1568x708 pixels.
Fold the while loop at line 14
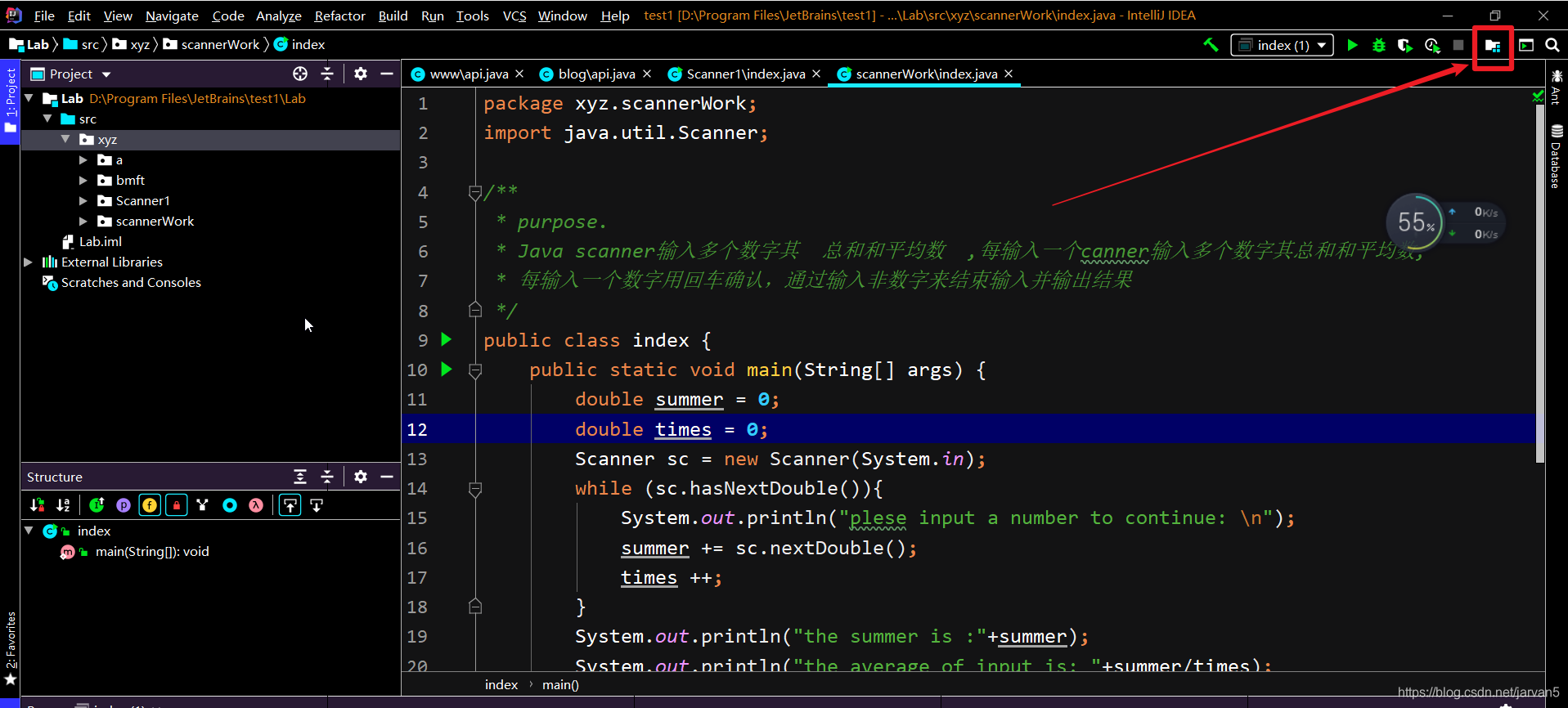click(475, 489)
